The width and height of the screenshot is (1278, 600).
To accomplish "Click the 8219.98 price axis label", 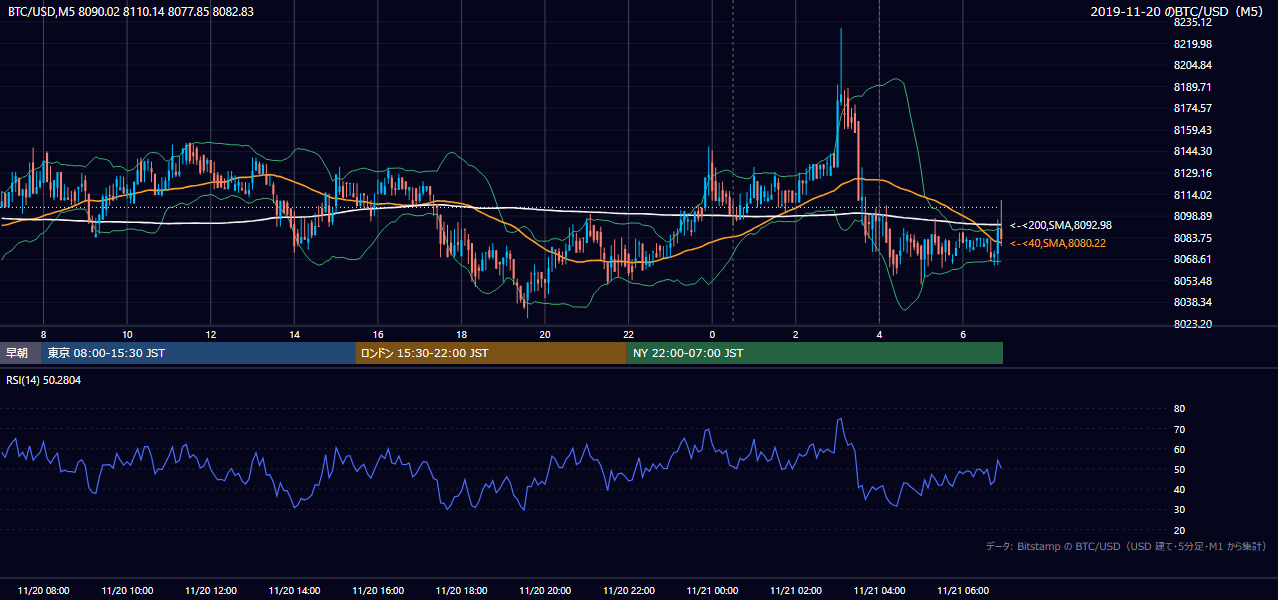I will (x=1193, y=44).
